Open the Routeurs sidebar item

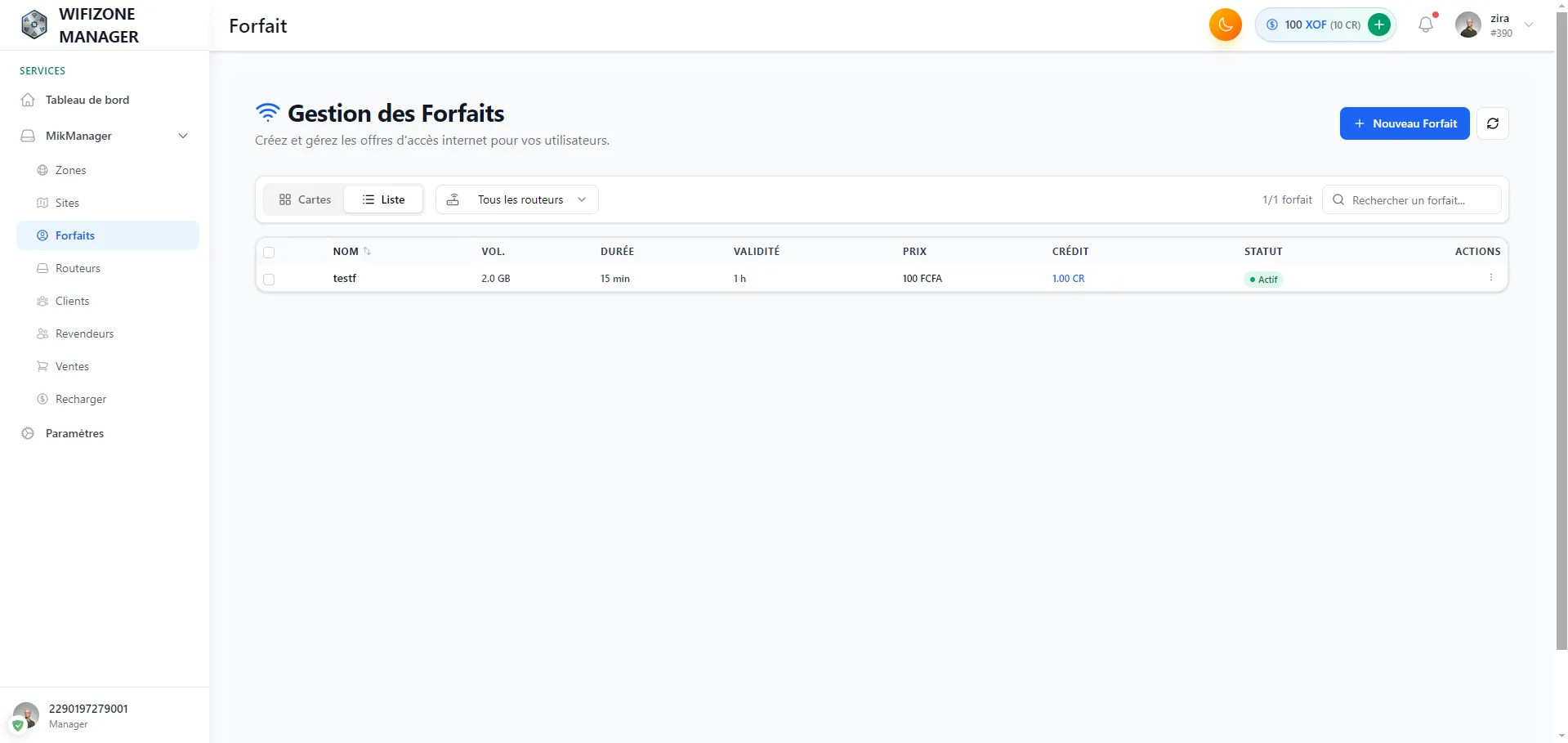78,267
